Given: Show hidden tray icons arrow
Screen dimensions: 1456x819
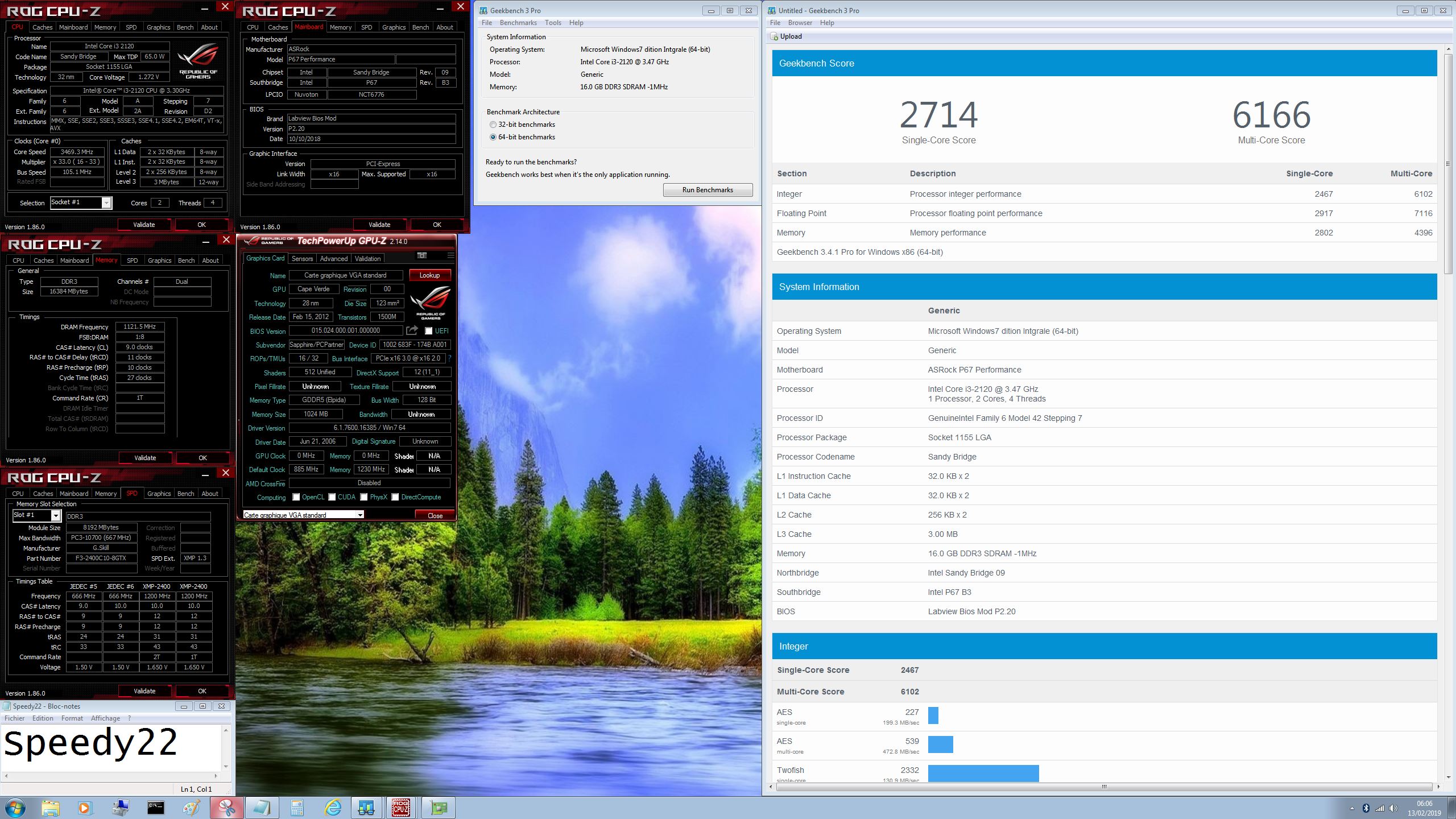Looking at the screenshot, I should pos(1352,808).
